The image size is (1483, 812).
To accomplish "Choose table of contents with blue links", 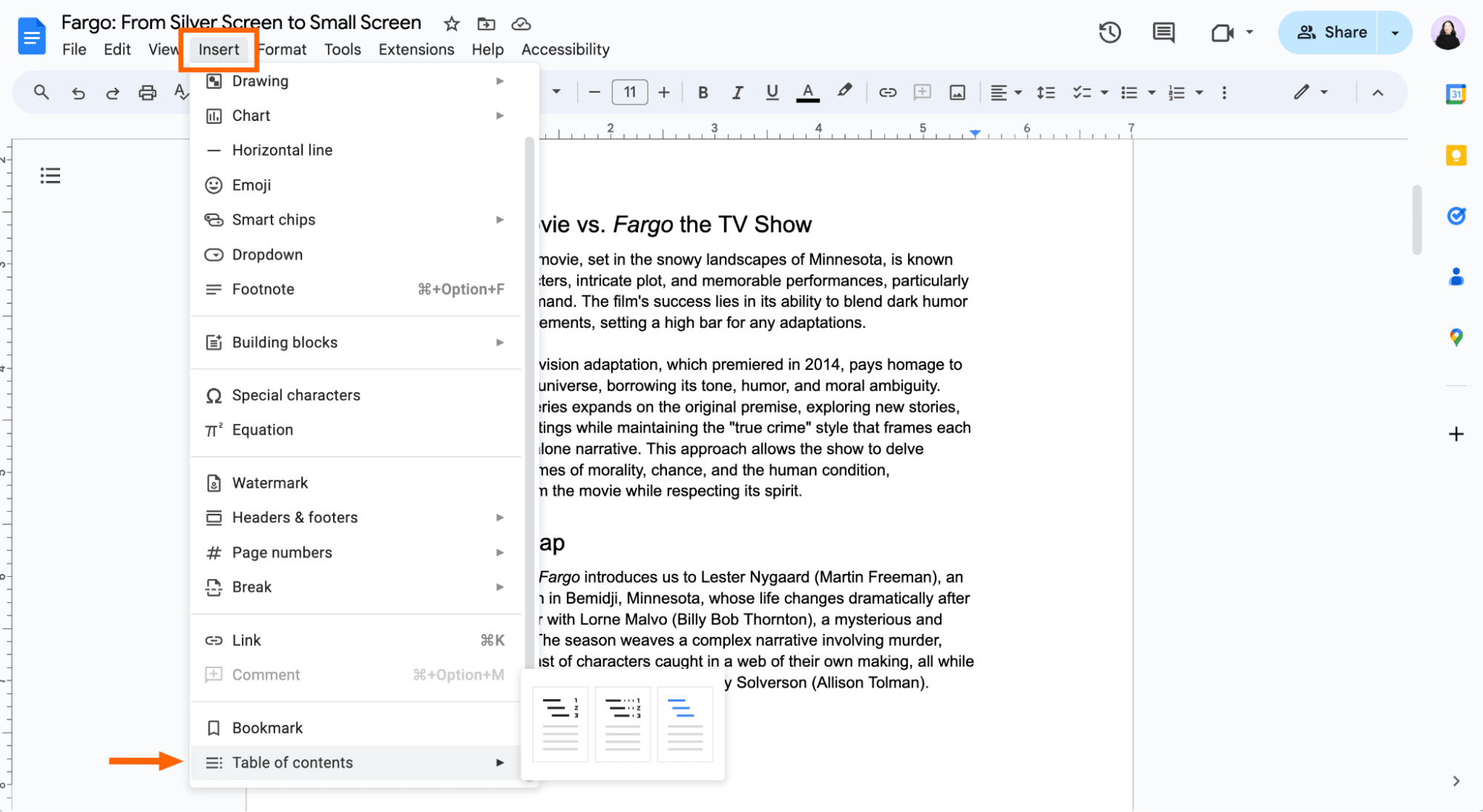I will [685, 724].
